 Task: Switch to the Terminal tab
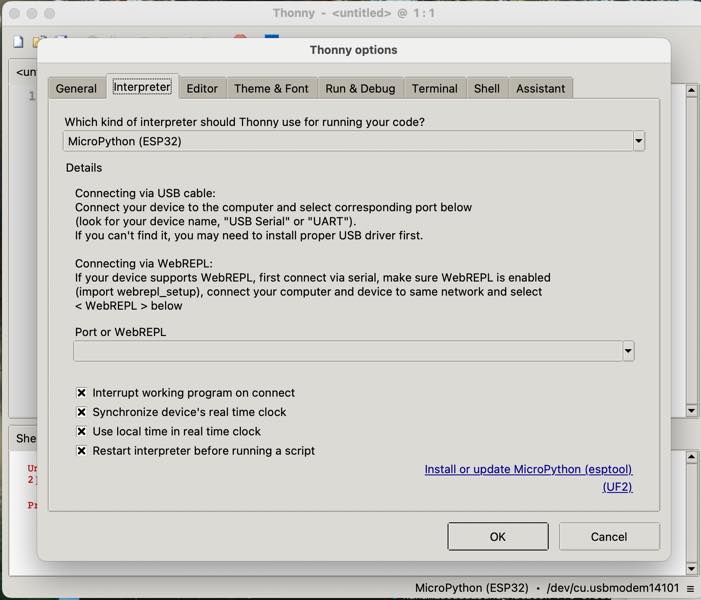click(435, 89)
